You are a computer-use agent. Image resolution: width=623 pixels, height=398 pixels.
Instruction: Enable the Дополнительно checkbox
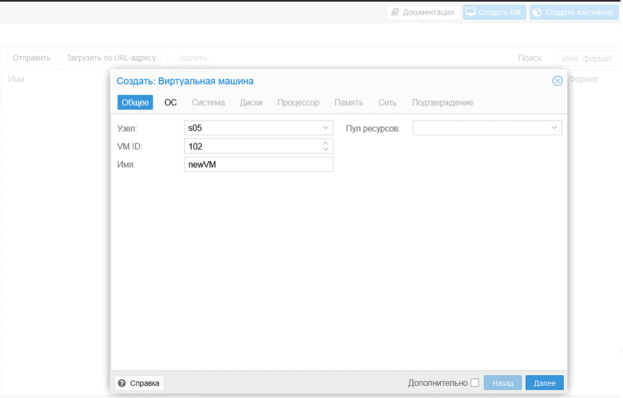(x=475, y=383)
